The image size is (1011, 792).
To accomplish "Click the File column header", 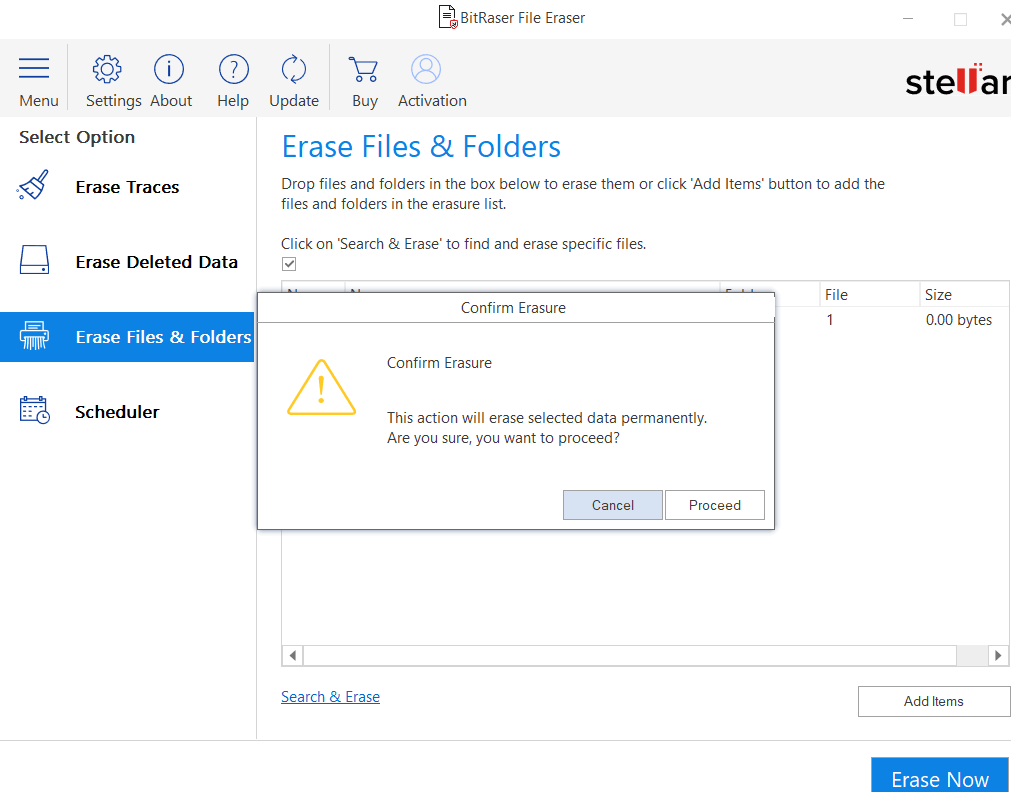I will tap(869, 295).
